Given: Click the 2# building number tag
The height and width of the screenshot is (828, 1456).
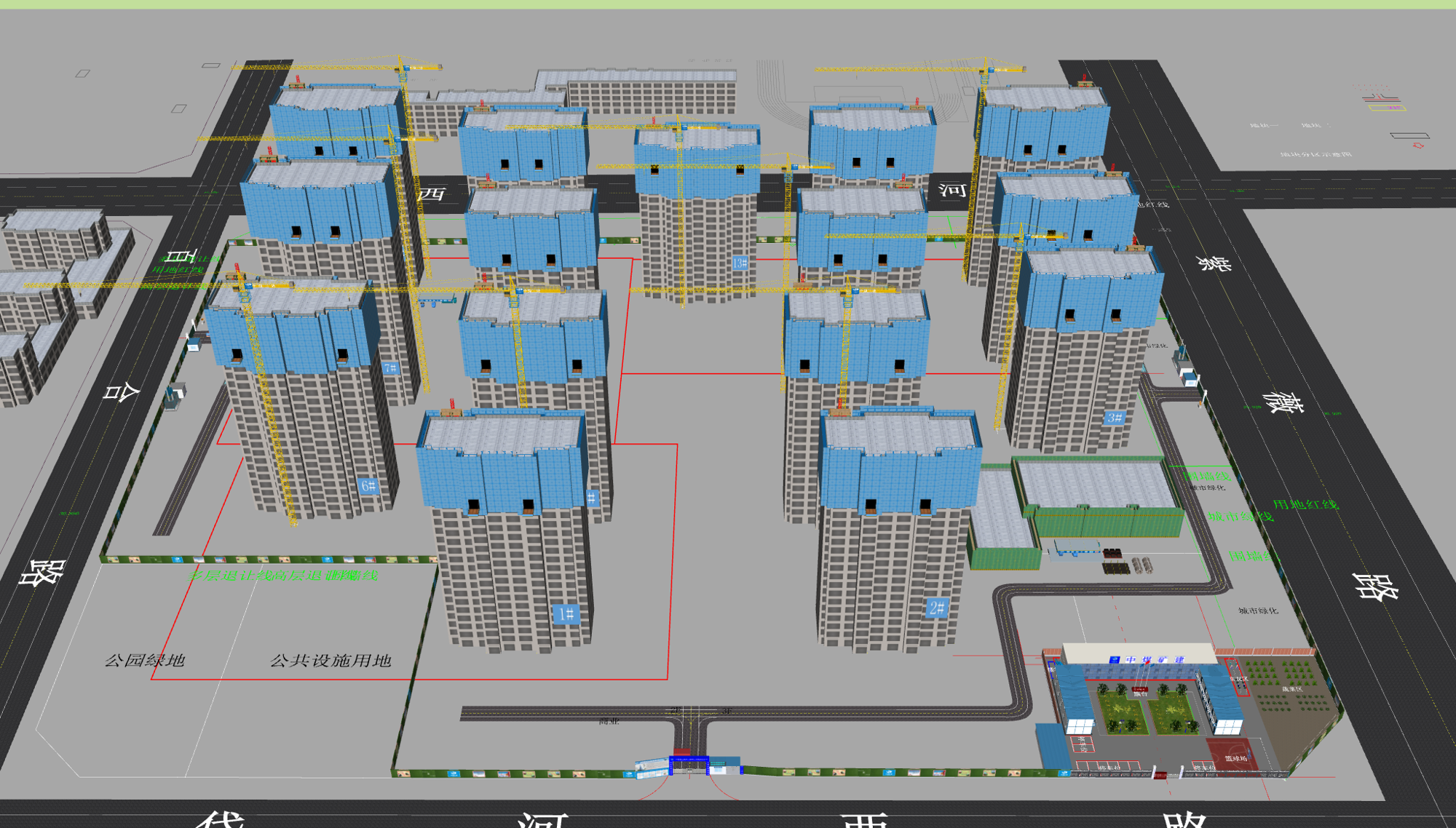Looking at the screenshot, I should 937,608.
